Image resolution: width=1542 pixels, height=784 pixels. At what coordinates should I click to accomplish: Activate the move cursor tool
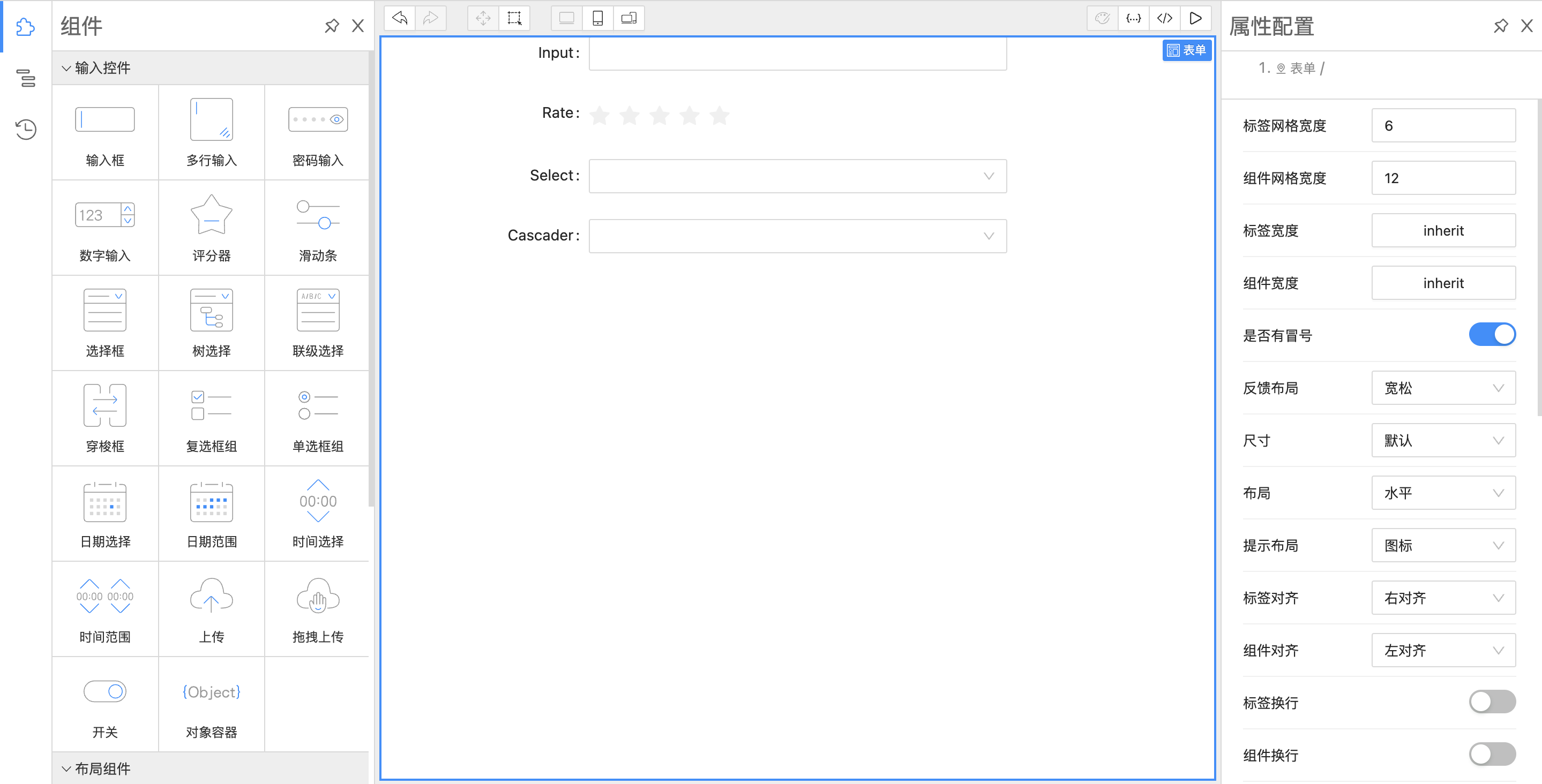pos(483,18)
